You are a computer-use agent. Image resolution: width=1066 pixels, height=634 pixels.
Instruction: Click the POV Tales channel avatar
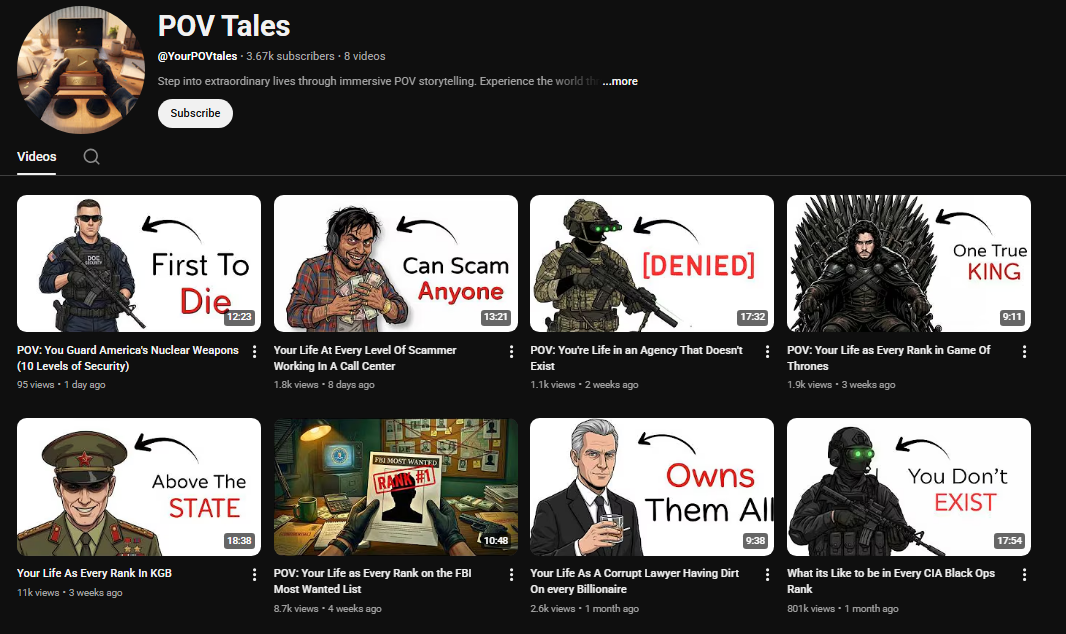point(80,69)
